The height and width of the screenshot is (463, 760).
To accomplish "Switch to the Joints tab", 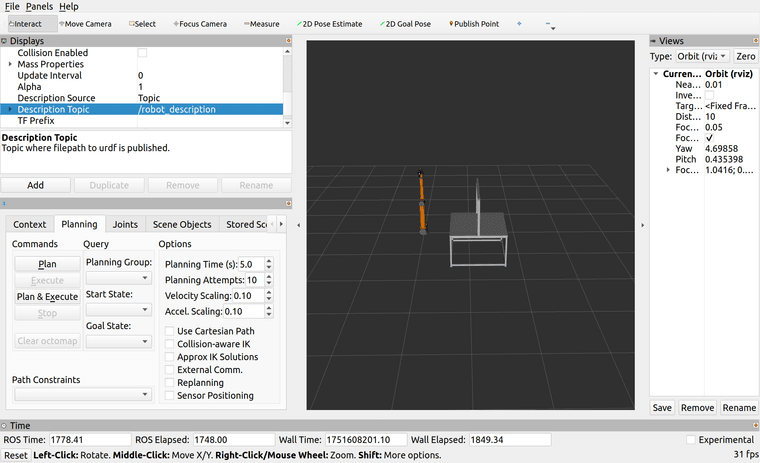I will [x=125, y=224].
